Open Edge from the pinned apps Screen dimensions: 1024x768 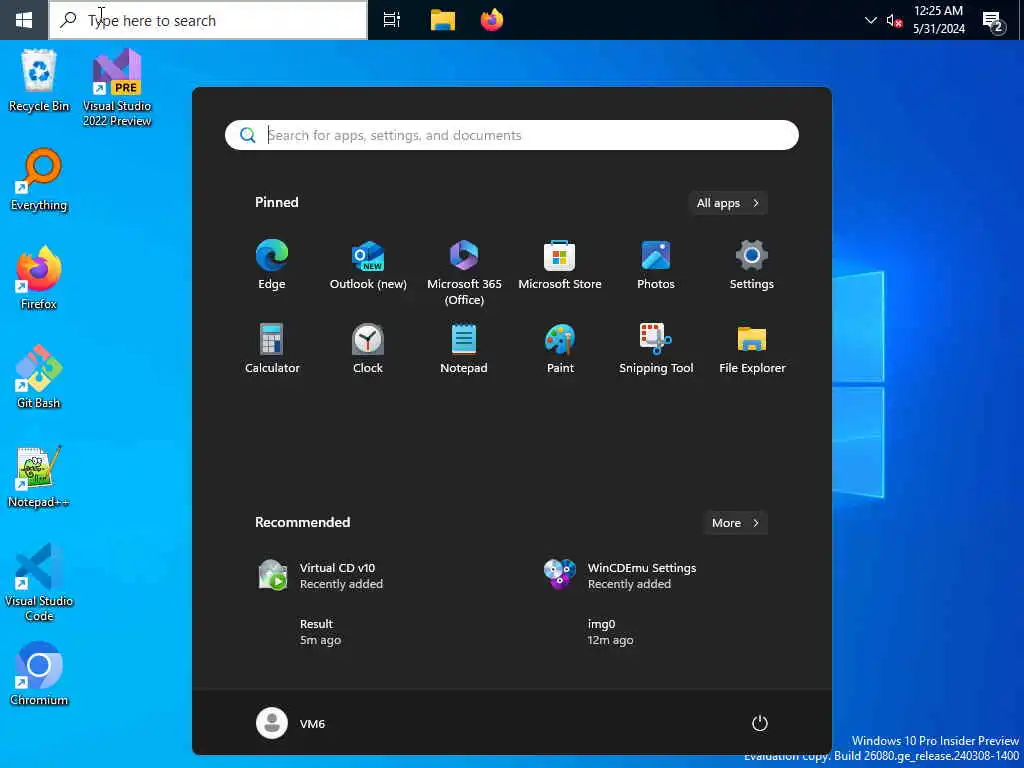point(272,264)
